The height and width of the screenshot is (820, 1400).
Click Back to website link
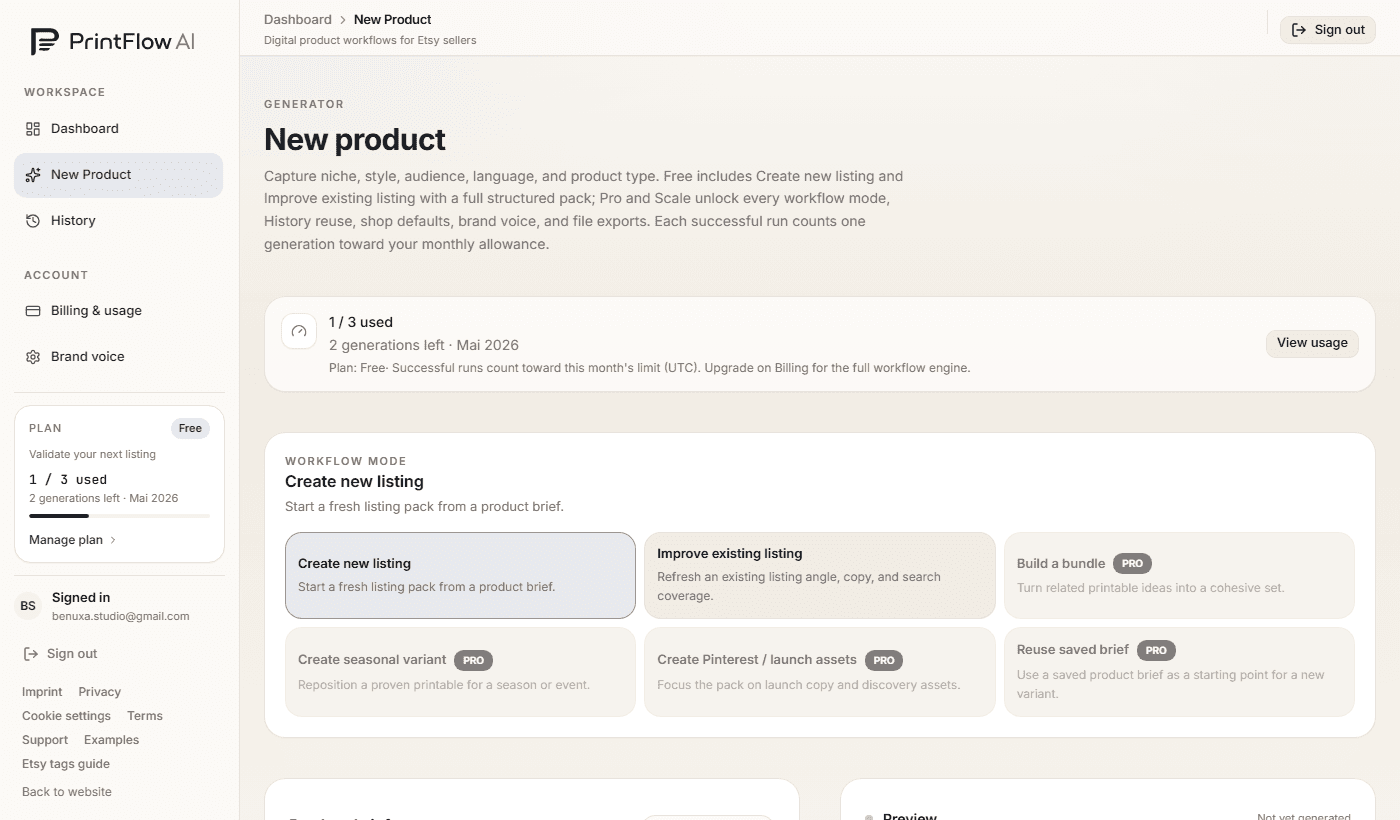(67, 792)
